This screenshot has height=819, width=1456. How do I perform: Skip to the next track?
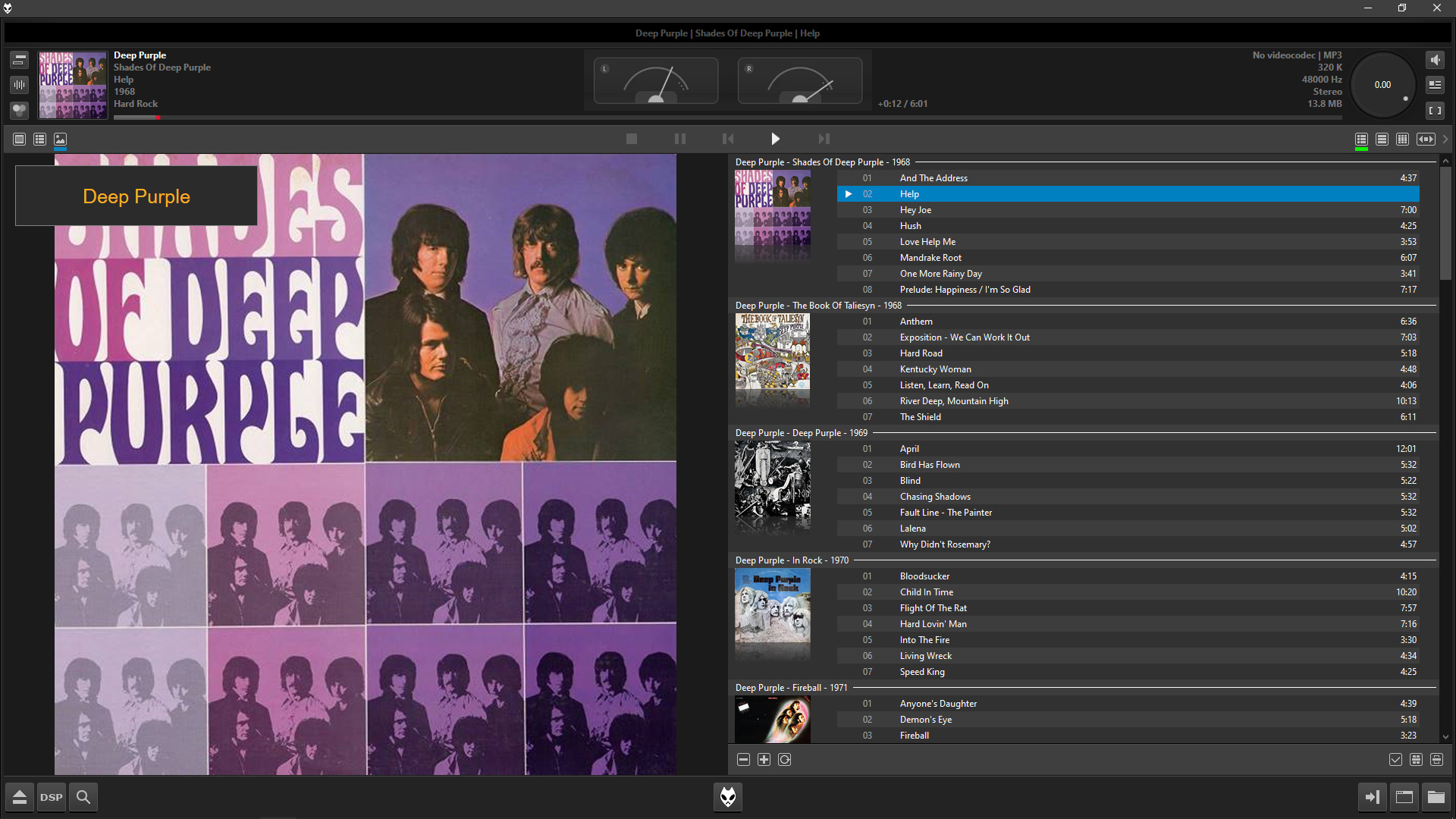pyautogui.click(x=824, y=139)
